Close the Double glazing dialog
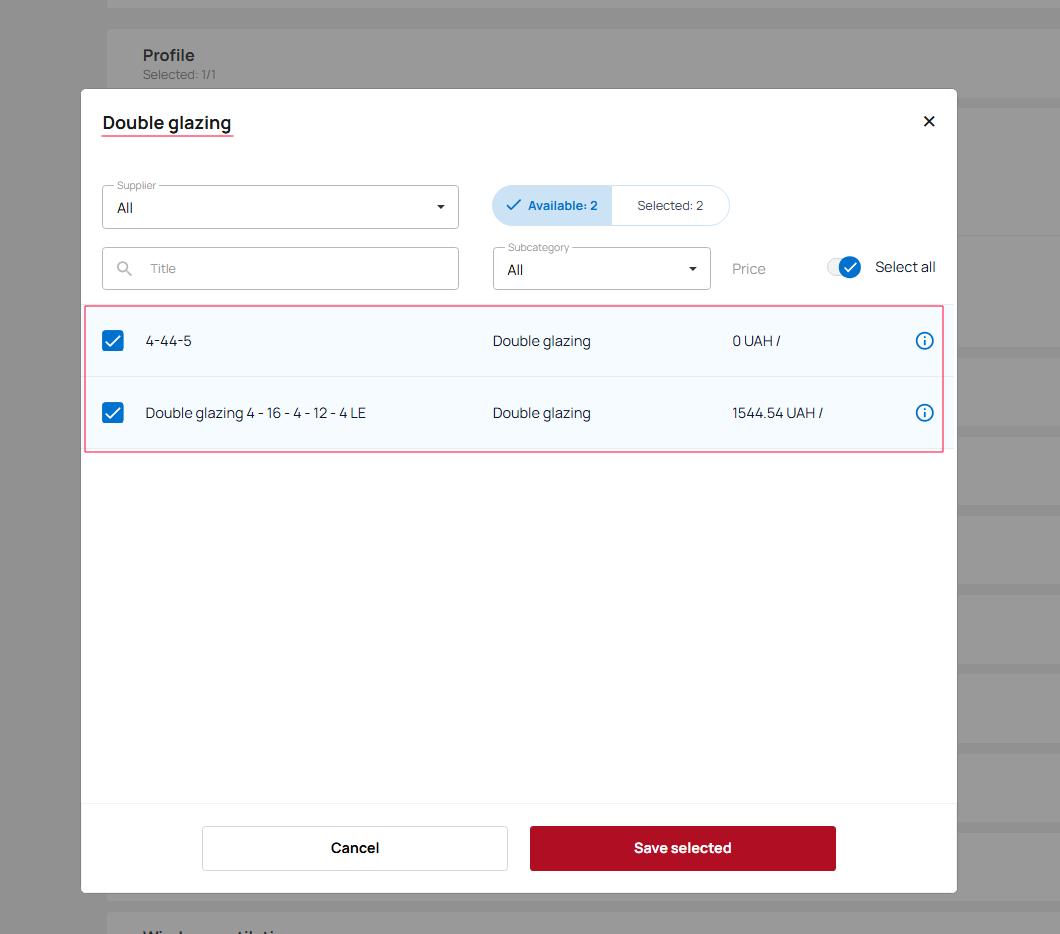The height and width of the screenshot is (934, 1060). point(929,121)
